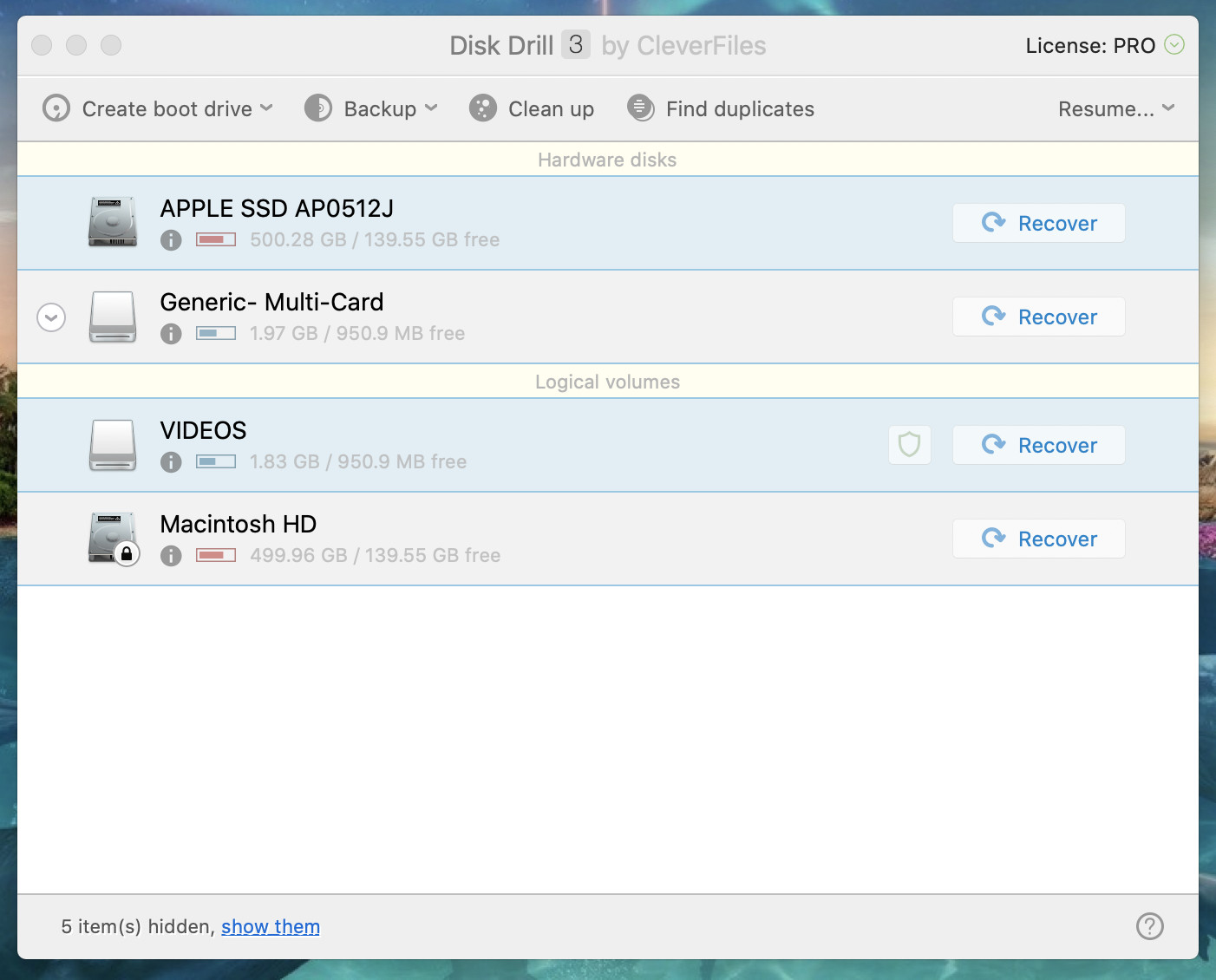The height and width of the screenshot is (980, 1216).
Task: Click the Generic- Multi-Card usage bar indicator
Action: [x=216, y=333]
